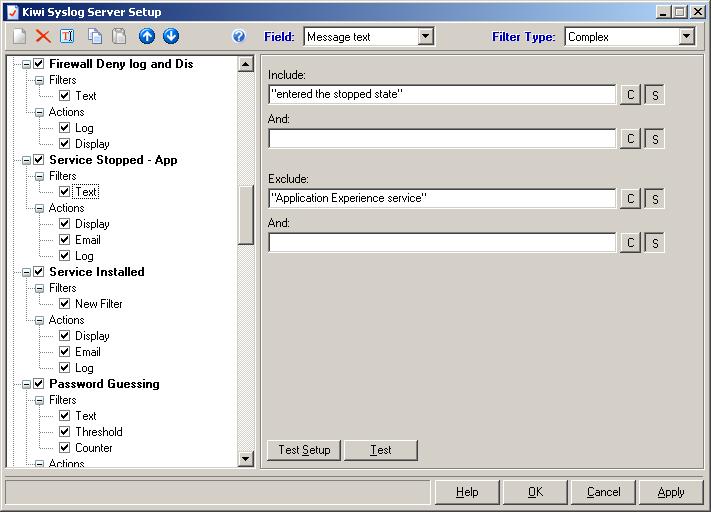Select Text filter under Service Stopped - App
The height and width of the screenshot is (512, 711).
pyautogui.click(x=86, y=192)
